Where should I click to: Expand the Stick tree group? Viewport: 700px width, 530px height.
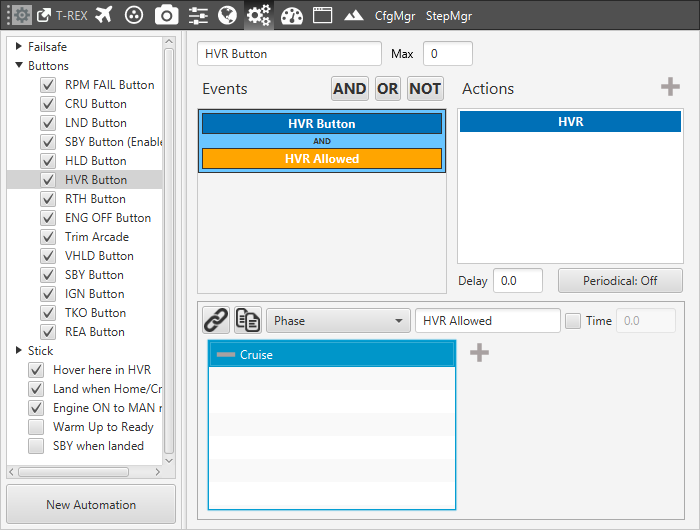19,350
